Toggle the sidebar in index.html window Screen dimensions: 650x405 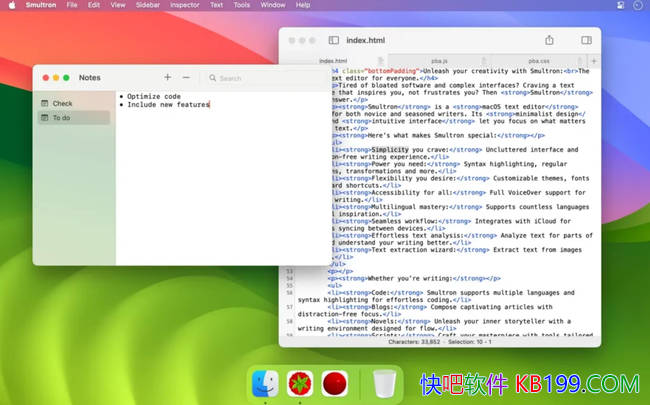coord(333,40)
